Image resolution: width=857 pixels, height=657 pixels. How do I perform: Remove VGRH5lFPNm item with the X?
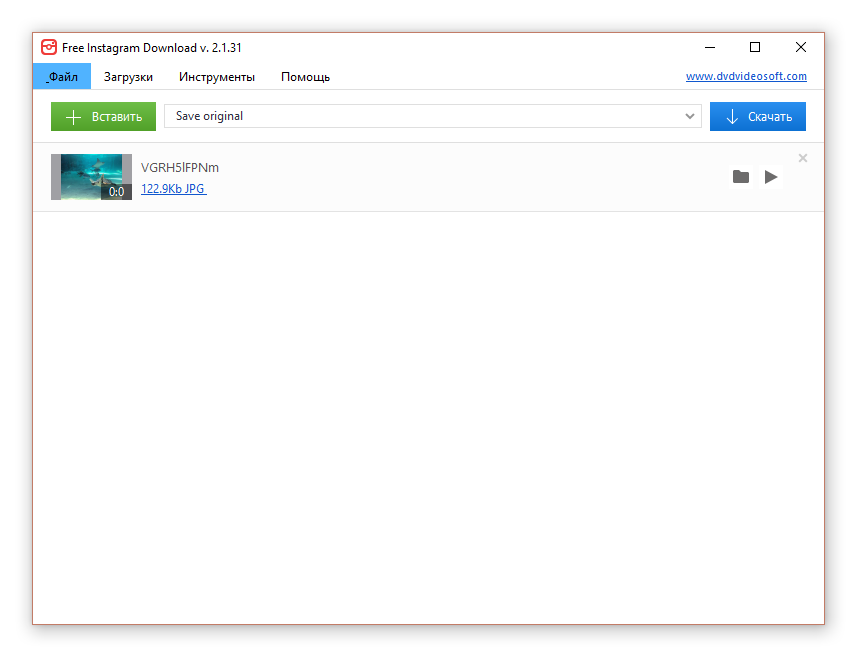[x=802, y=158]
